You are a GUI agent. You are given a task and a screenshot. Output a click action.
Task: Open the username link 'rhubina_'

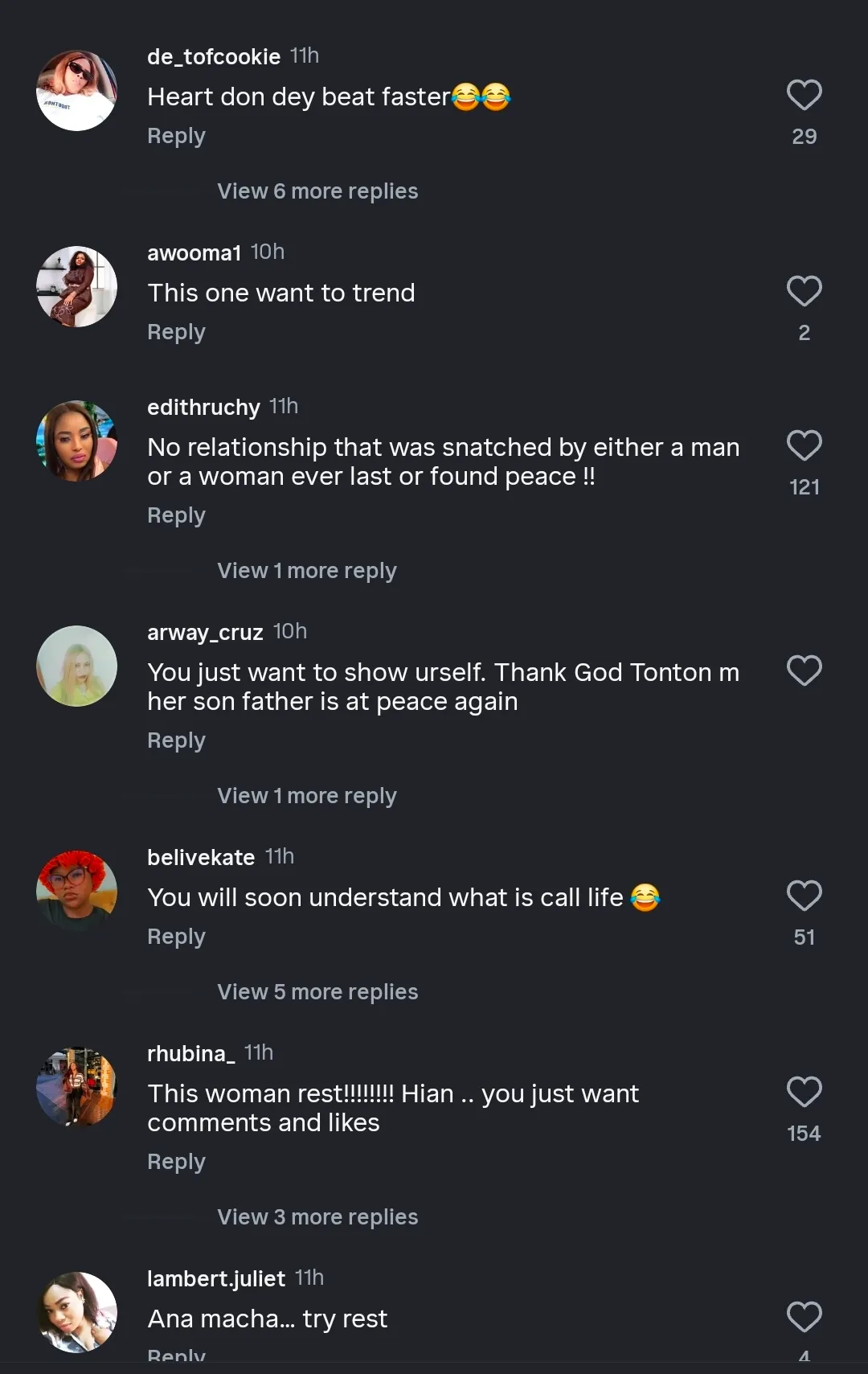(191, 1053)
